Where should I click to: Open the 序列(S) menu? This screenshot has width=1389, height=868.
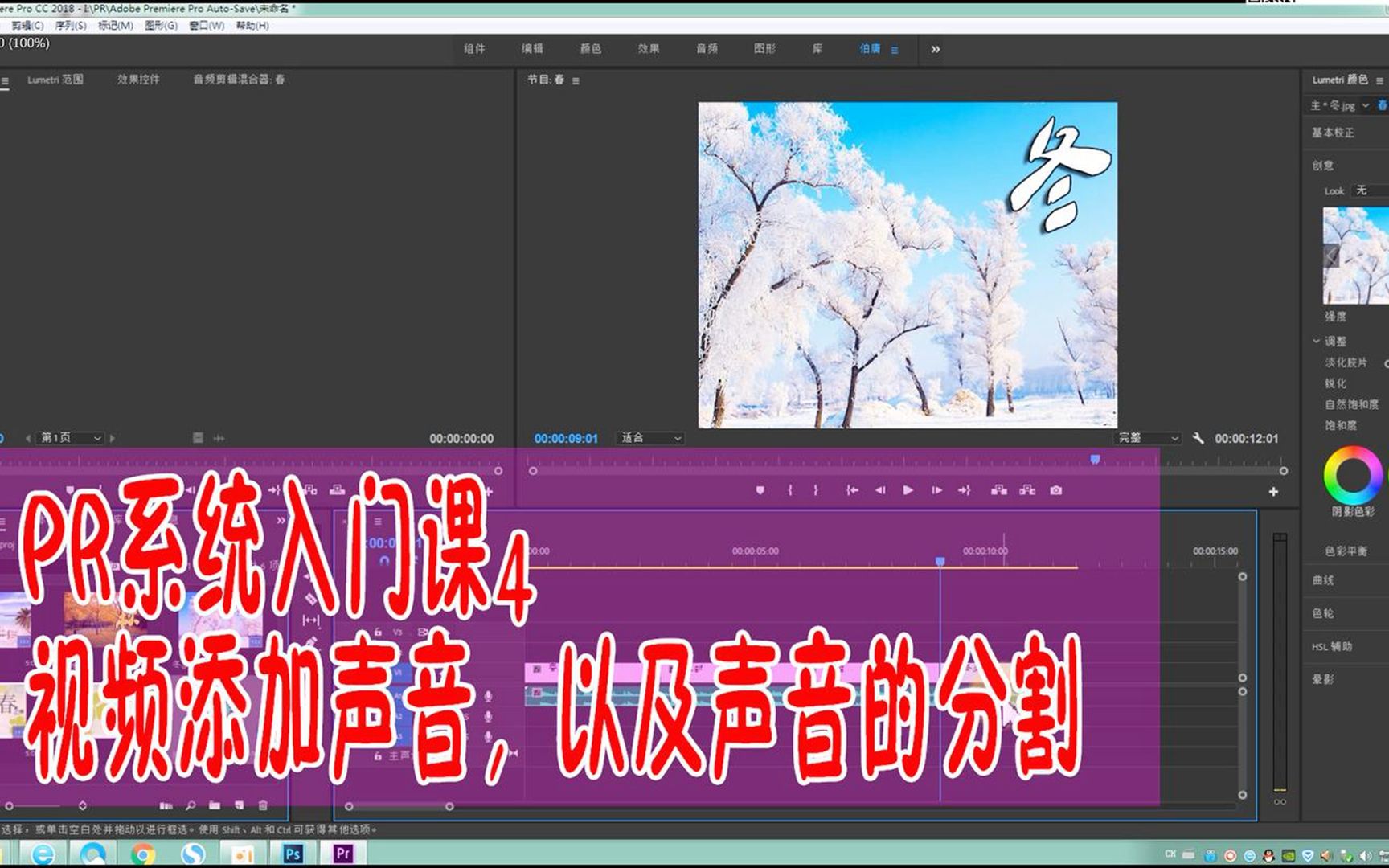tap(71, 26)
